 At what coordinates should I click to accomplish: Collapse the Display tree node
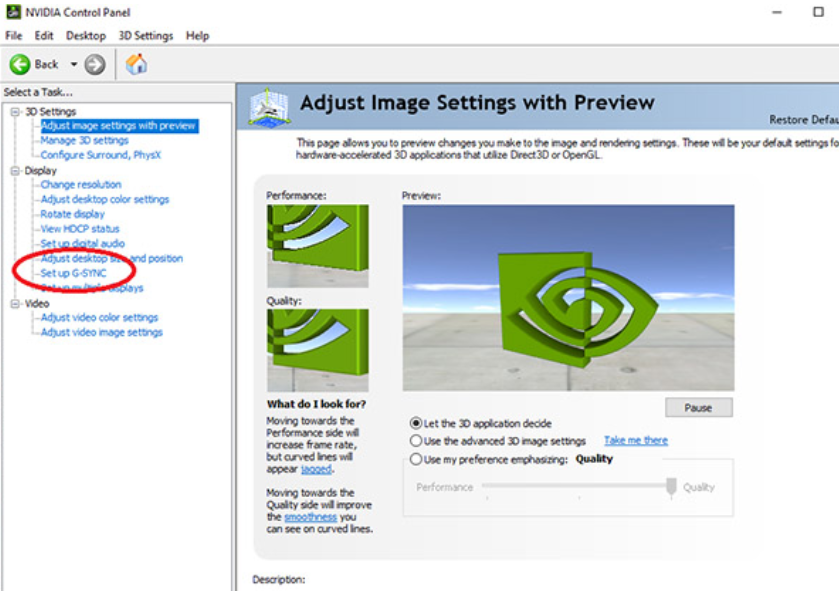tap(16, 171)
